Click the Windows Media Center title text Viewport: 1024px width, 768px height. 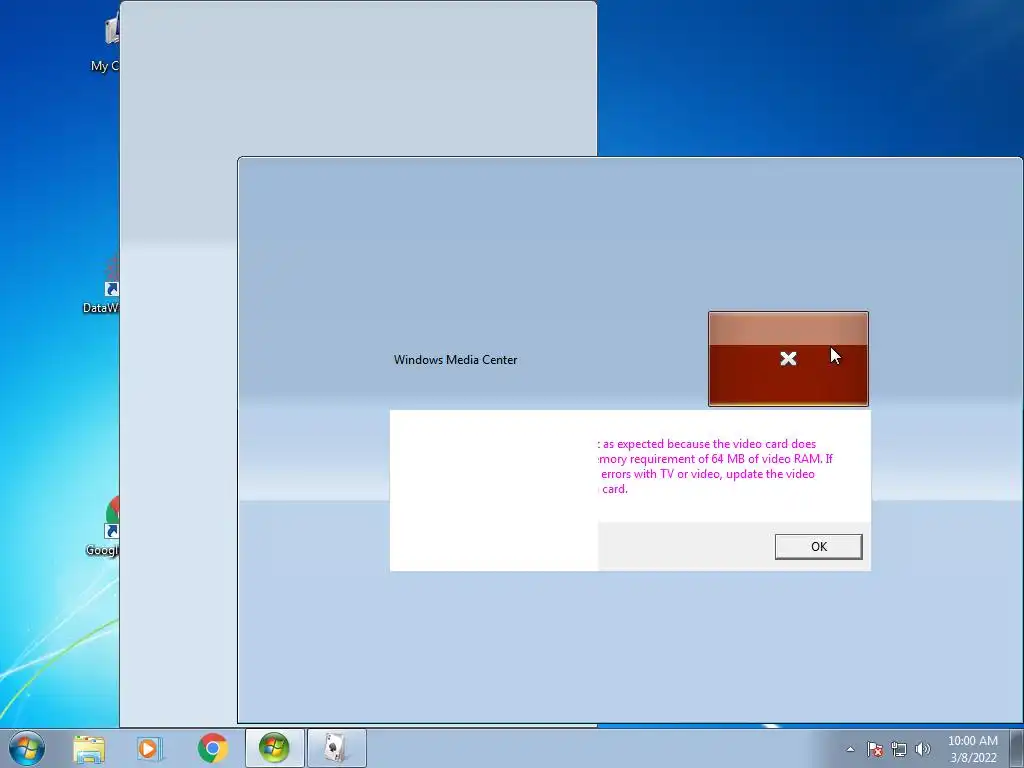pos(455,360)
